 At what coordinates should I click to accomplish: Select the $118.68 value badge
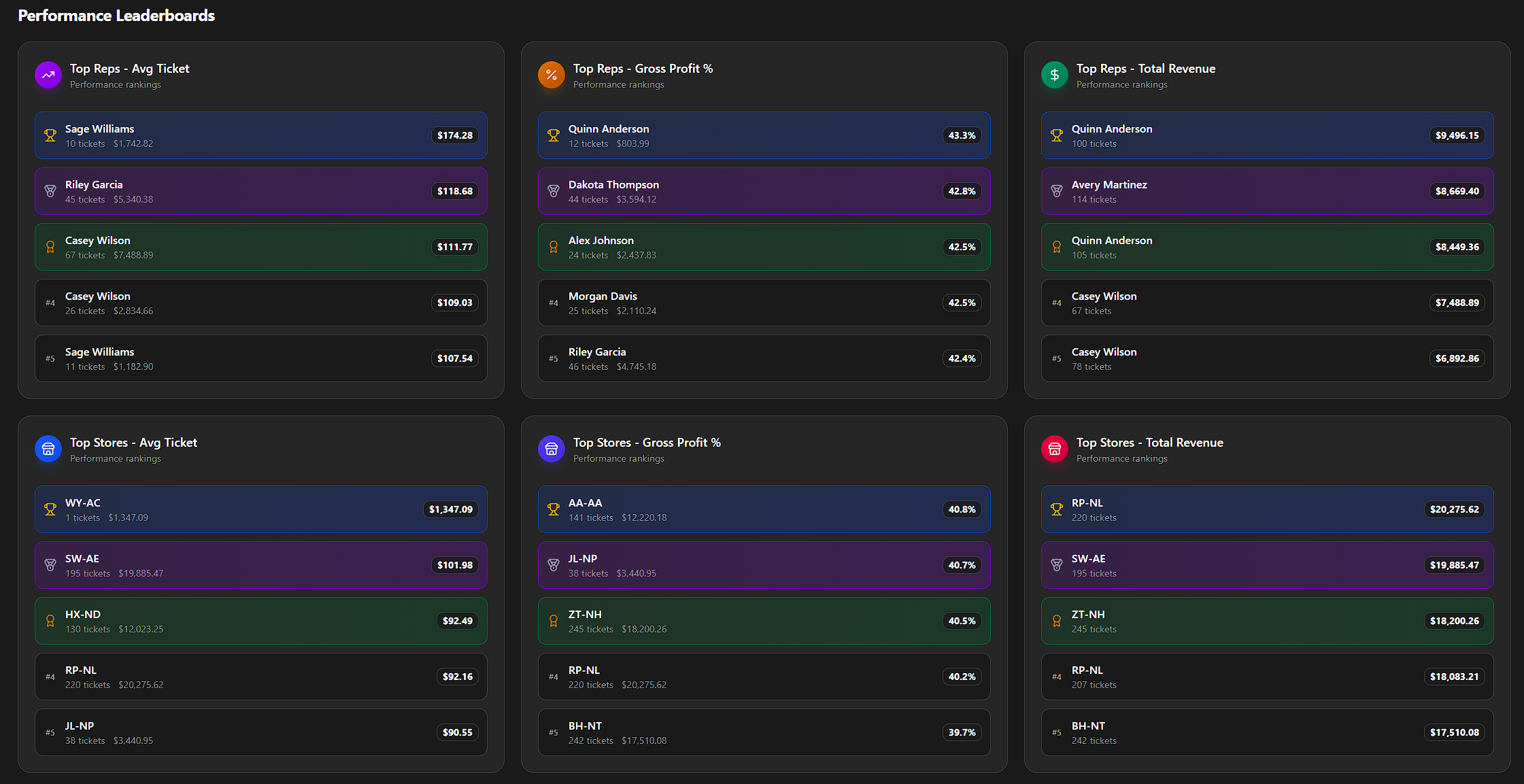455,191
